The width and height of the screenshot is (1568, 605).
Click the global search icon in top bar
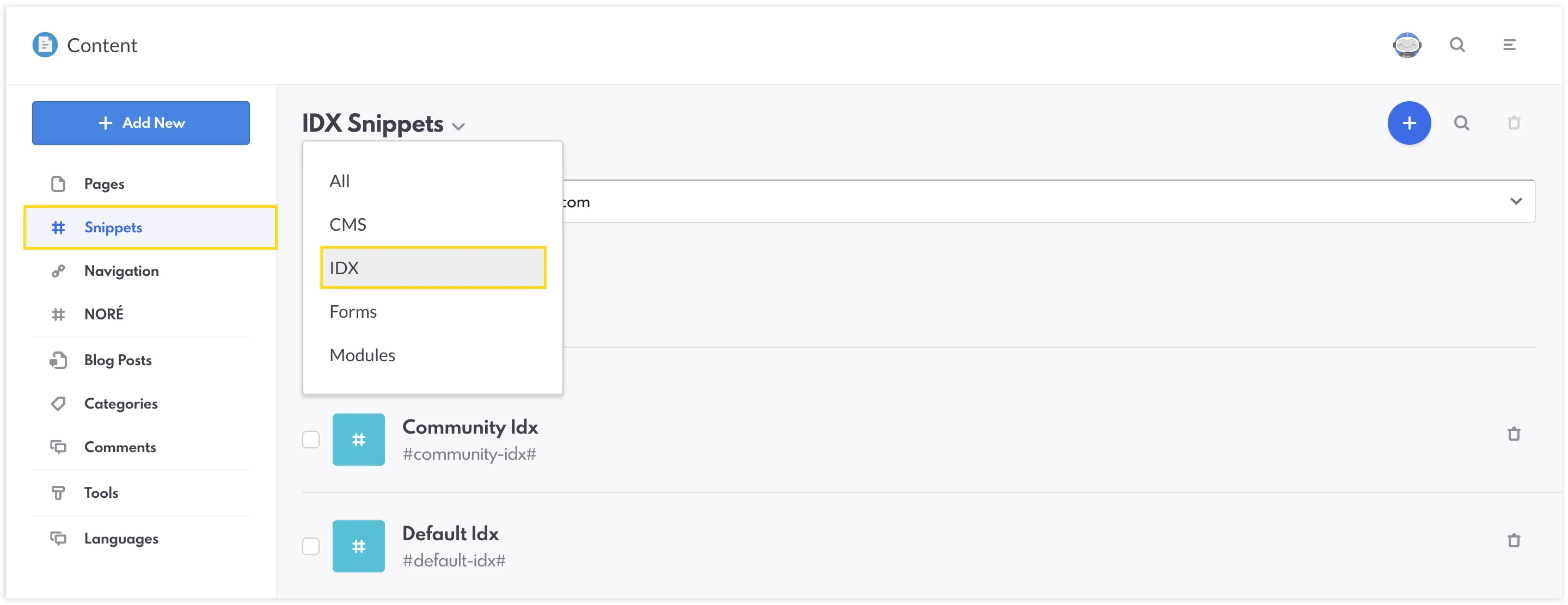(x=1456, y=45)
